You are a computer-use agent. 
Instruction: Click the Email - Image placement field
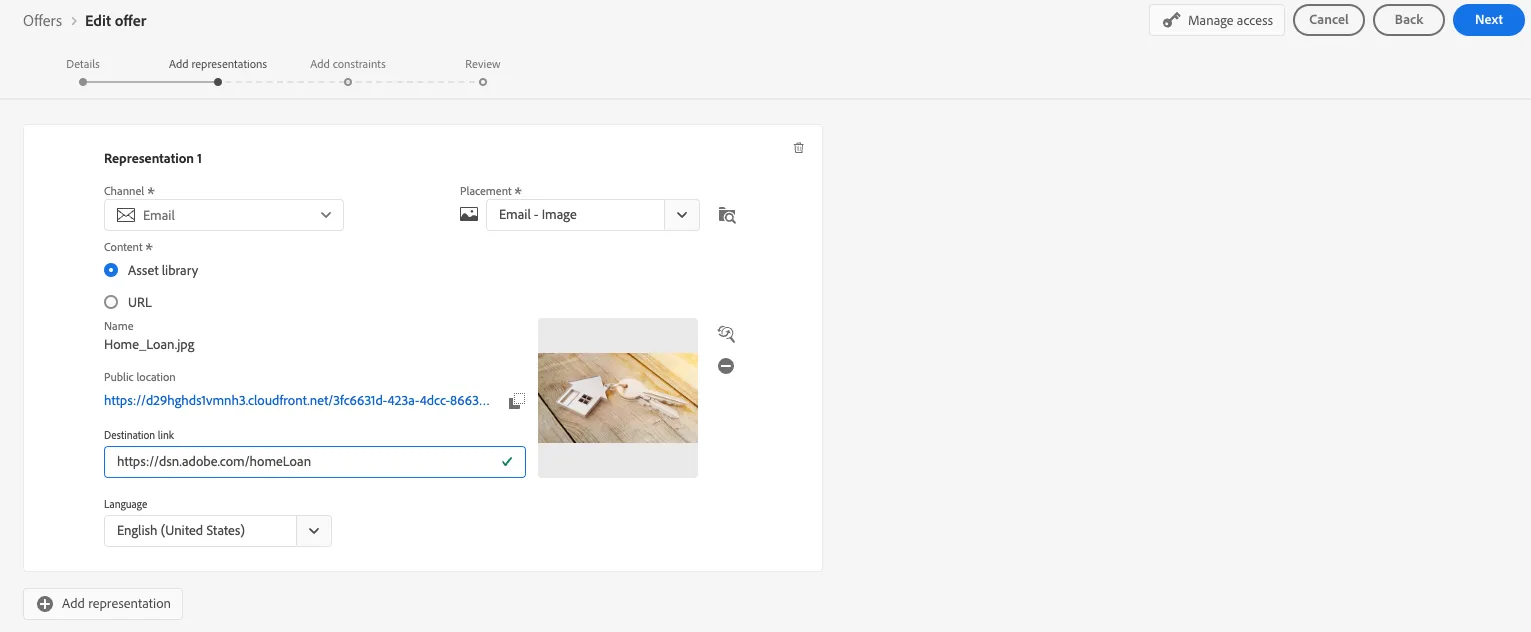(576, 215)
